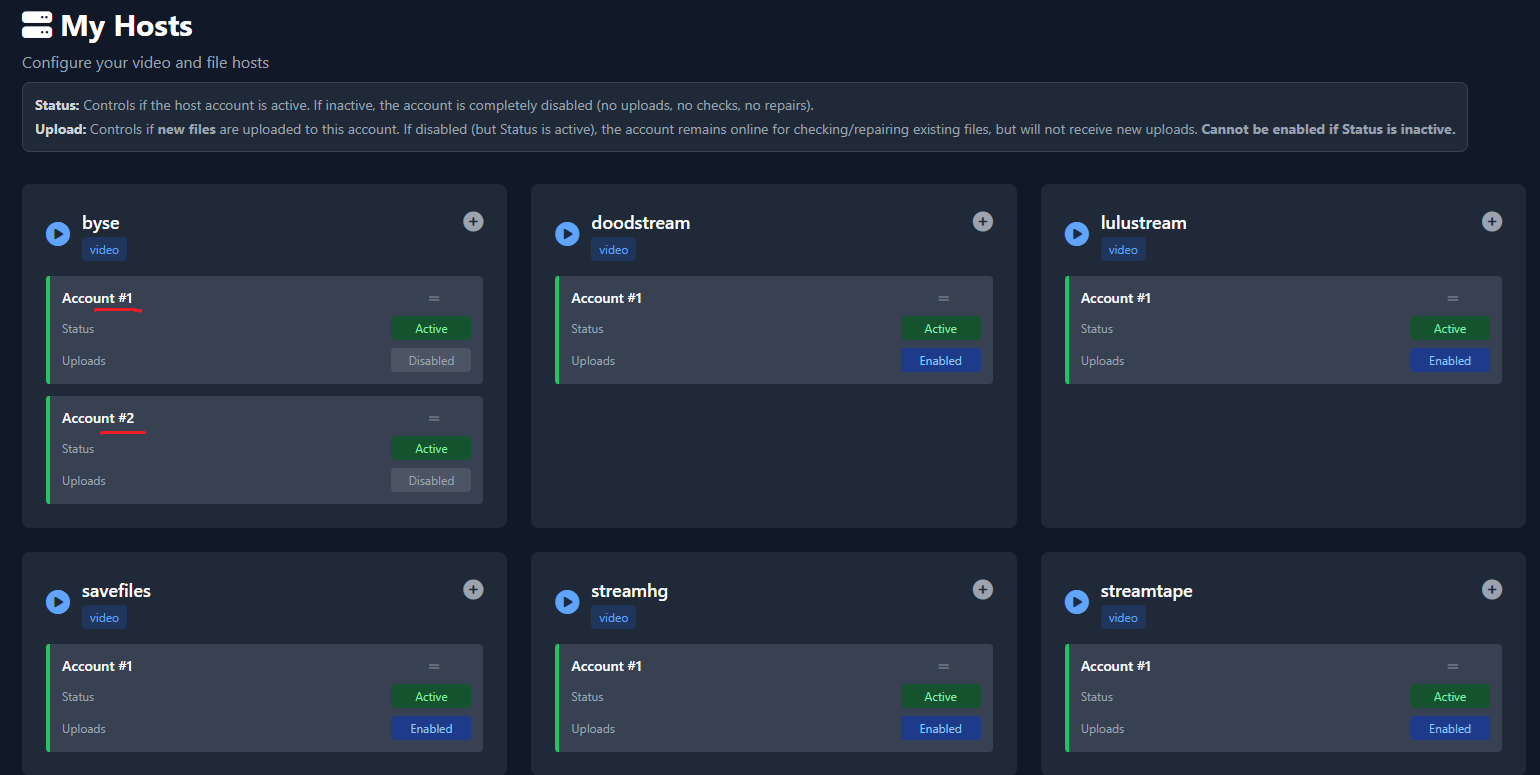Click the savefiles Account #1 Active button
Viewport: 1540px width, 775px height.
[431, 697]
